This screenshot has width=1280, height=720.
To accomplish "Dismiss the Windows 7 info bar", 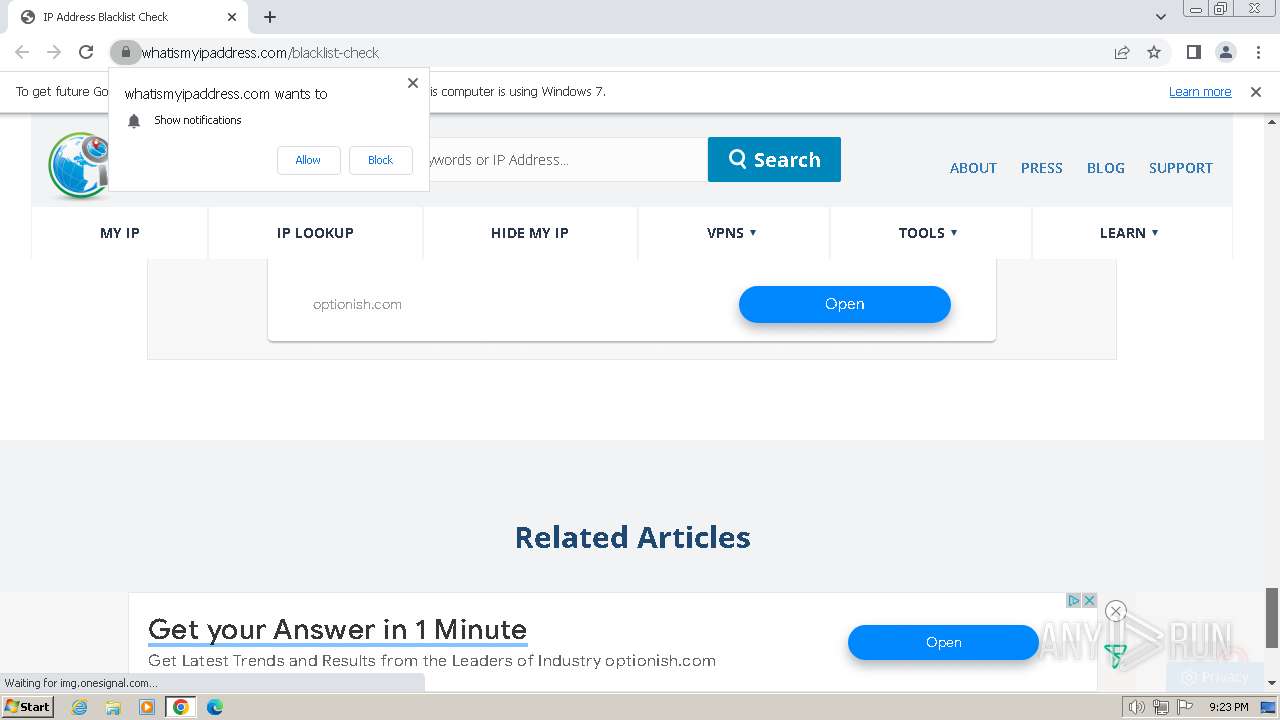I will [x=1256, y=92].
